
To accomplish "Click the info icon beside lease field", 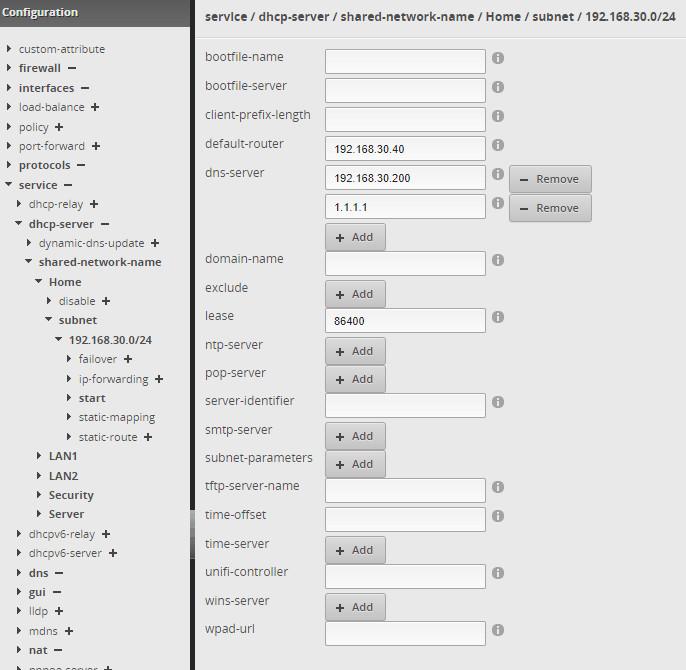I will [498, 317].
